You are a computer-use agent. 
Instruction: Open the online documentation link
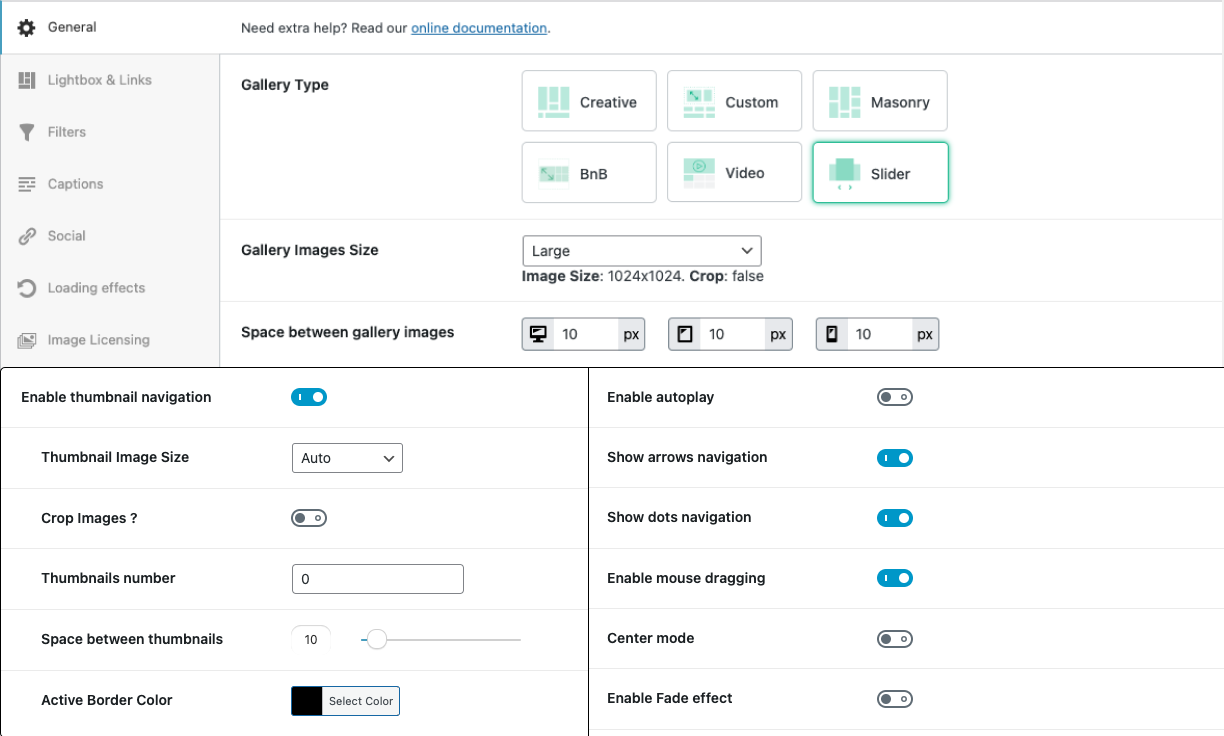pos(479,28)
